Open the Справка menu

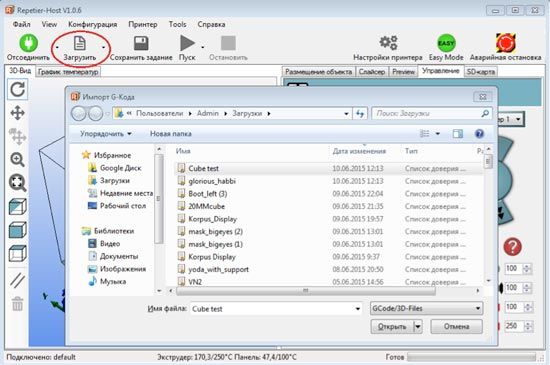pos(211,24)
